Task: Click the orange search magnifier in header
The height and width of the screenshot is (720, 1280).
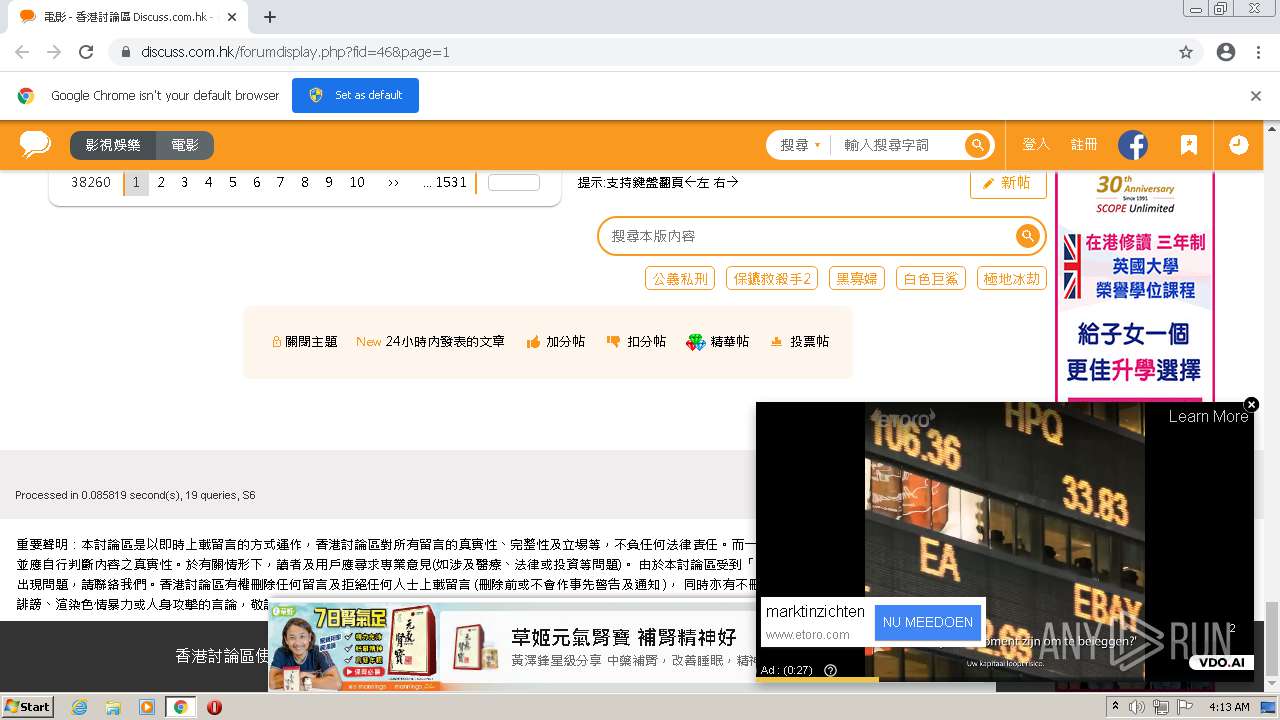Action: (977, 145)
